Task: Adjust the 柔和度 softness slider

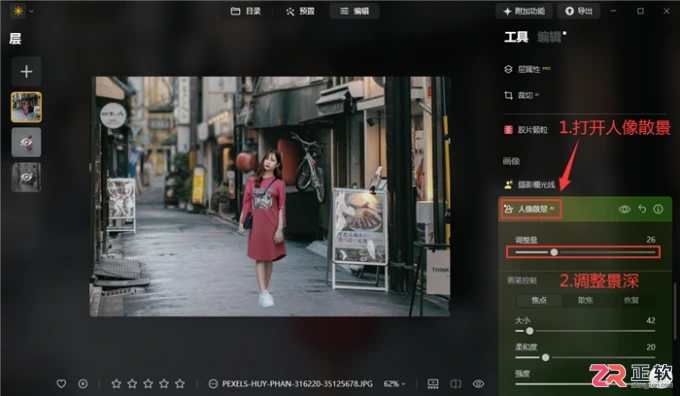Action: coord(585,357)
